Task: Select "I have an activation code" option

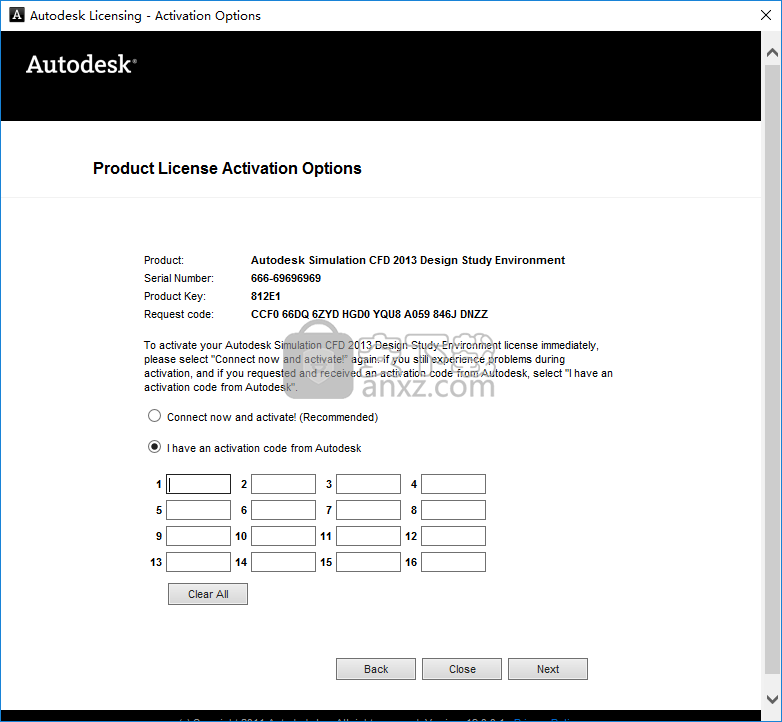Action: point(155,447)
